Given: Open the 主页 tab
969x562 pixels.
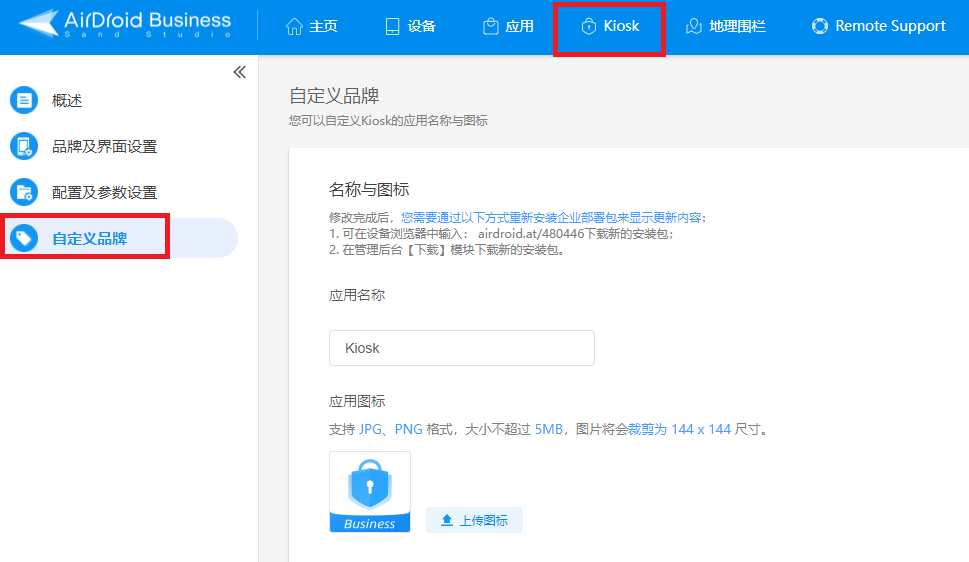Looking at the screenshot, I should coord(311,27).
